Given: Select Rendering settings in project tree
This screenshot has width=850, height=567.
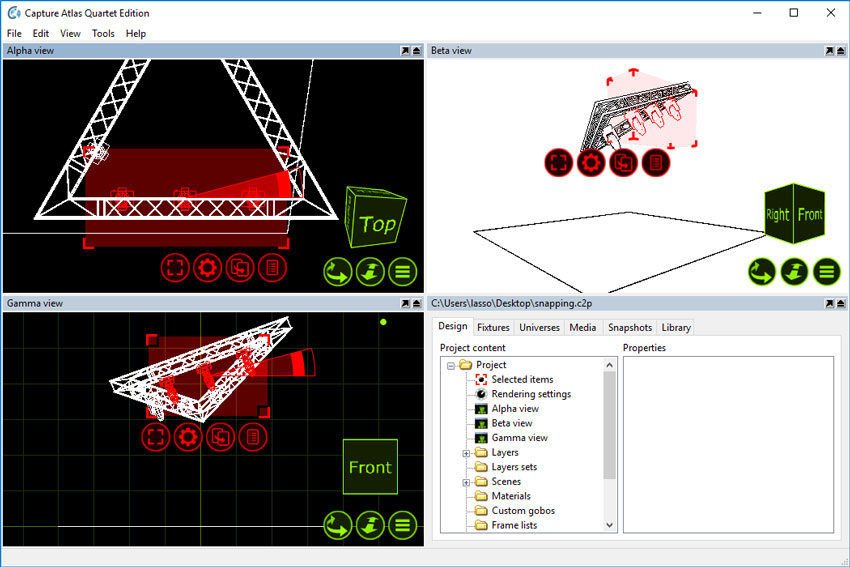Looking at the screenshot, I should click(x=531, y=394).
